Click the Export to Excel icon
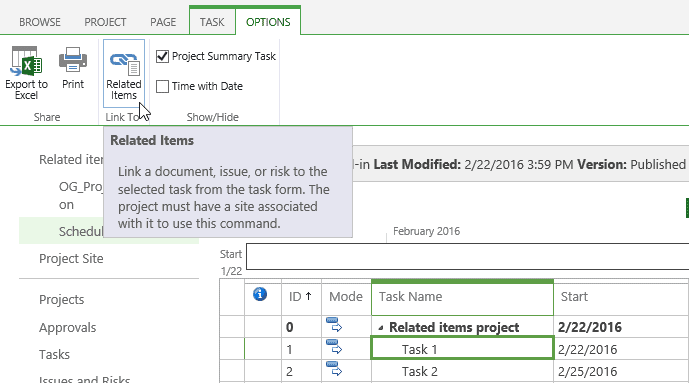689x383 pixels. coord(26,61)
